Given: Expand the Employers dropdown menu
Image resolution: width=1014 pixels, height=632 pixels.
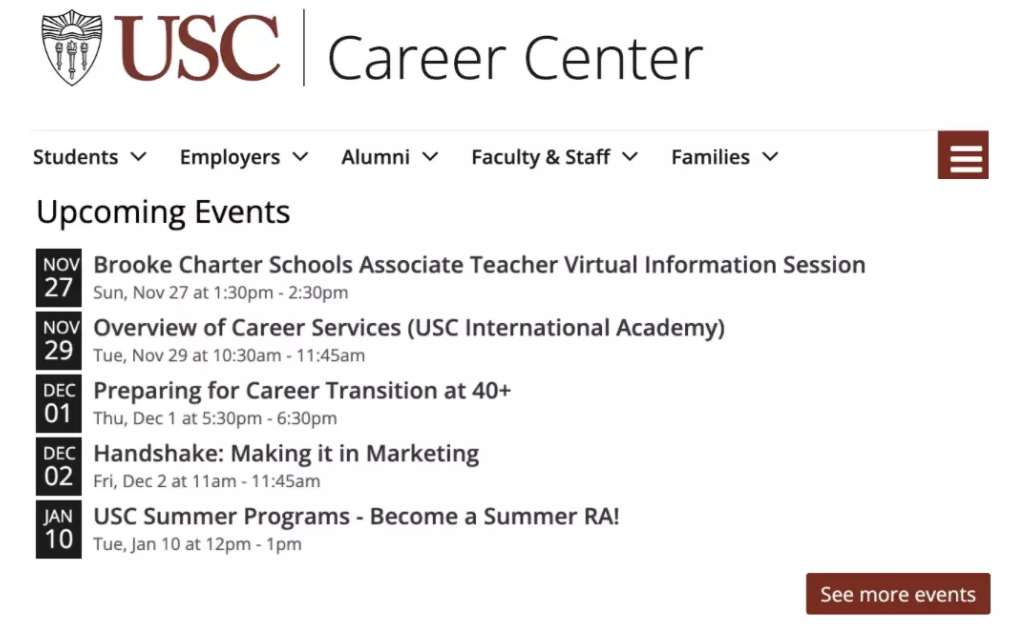Looking at the screenshot, I should 244,157.
